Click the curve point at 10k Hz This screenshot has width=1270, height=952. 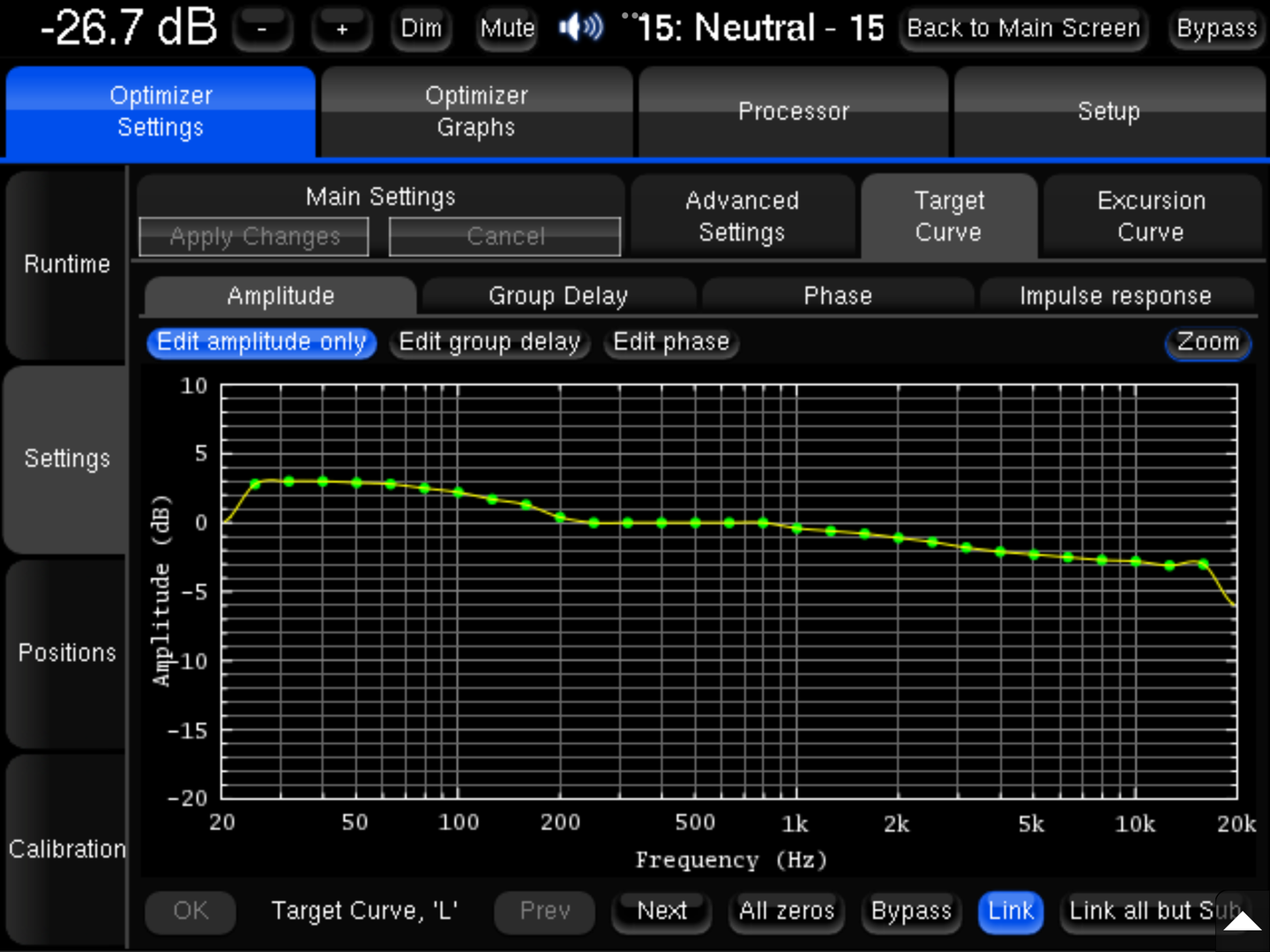tap(1136, 562)
